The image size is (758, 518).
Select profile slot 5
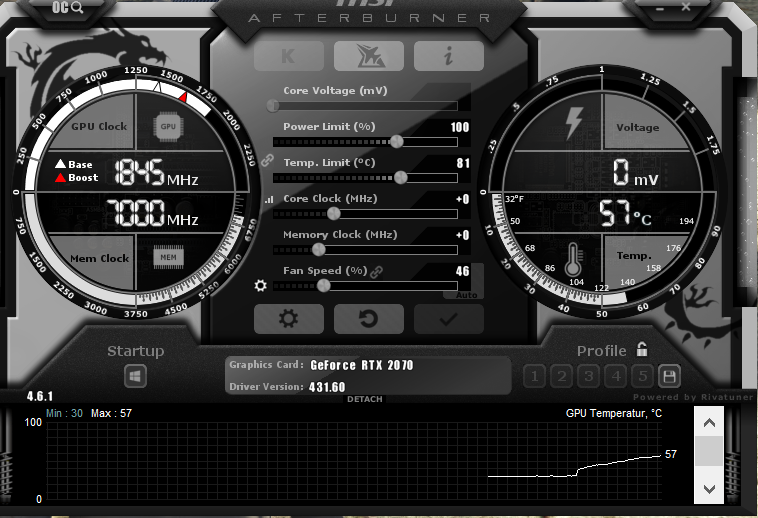coord(643,376)
